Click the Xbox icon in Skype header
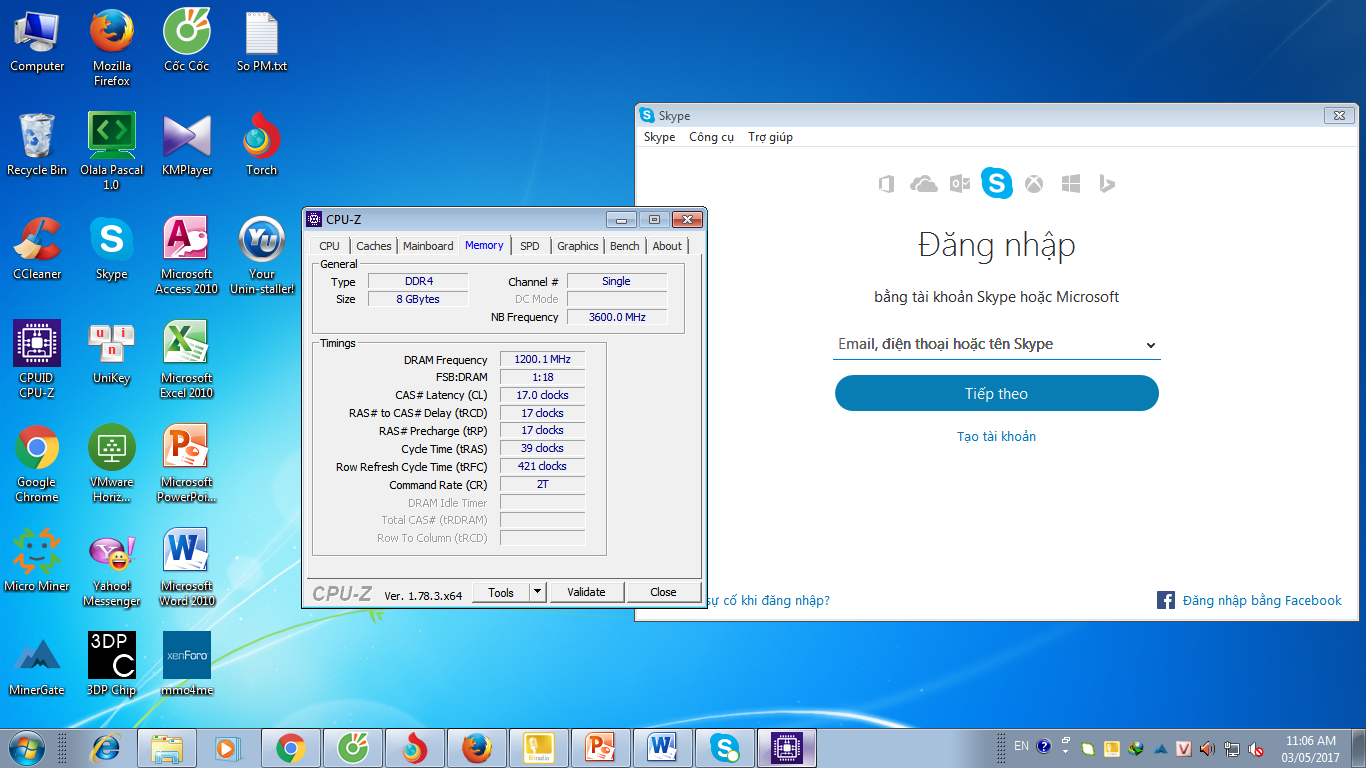This screenshot has width=1366, height=768. coord(1034,184)
